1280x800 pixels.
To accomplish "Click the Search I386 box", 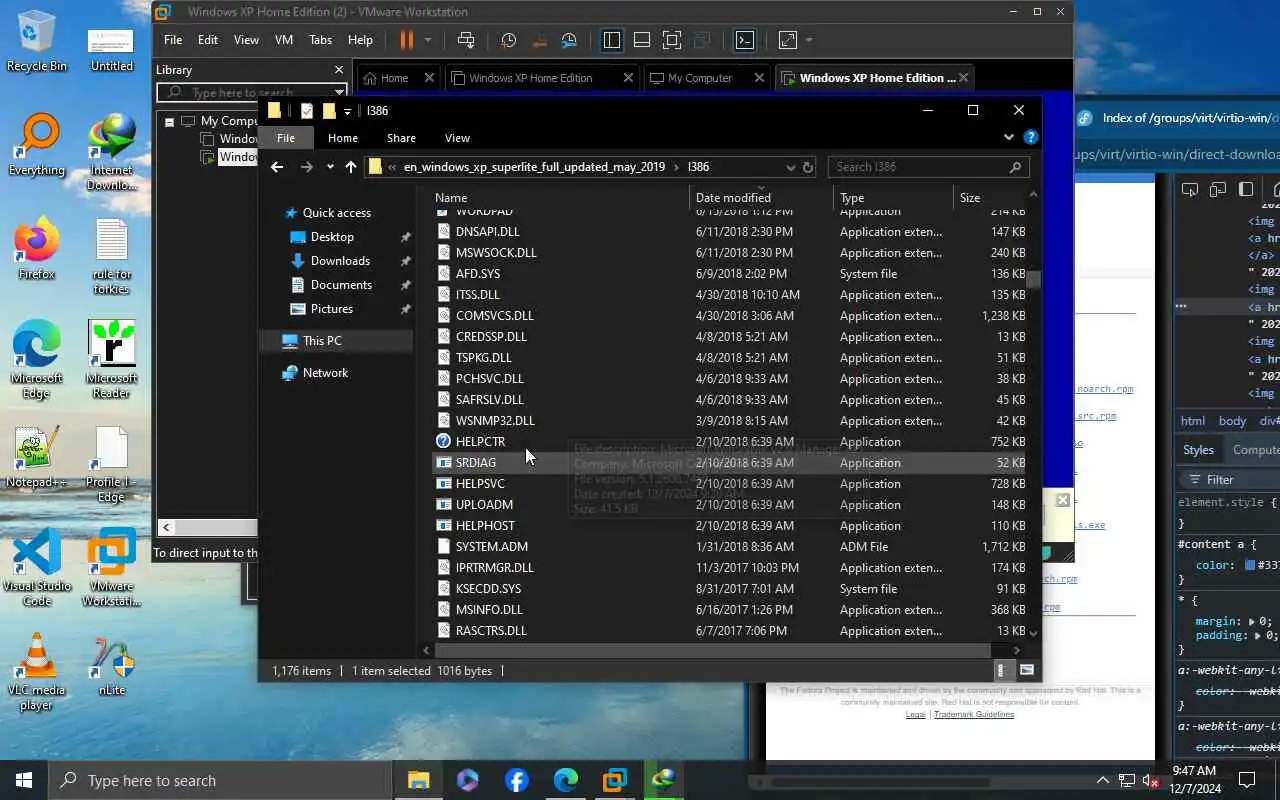I will pyautogui.click(x=928, y=167).
